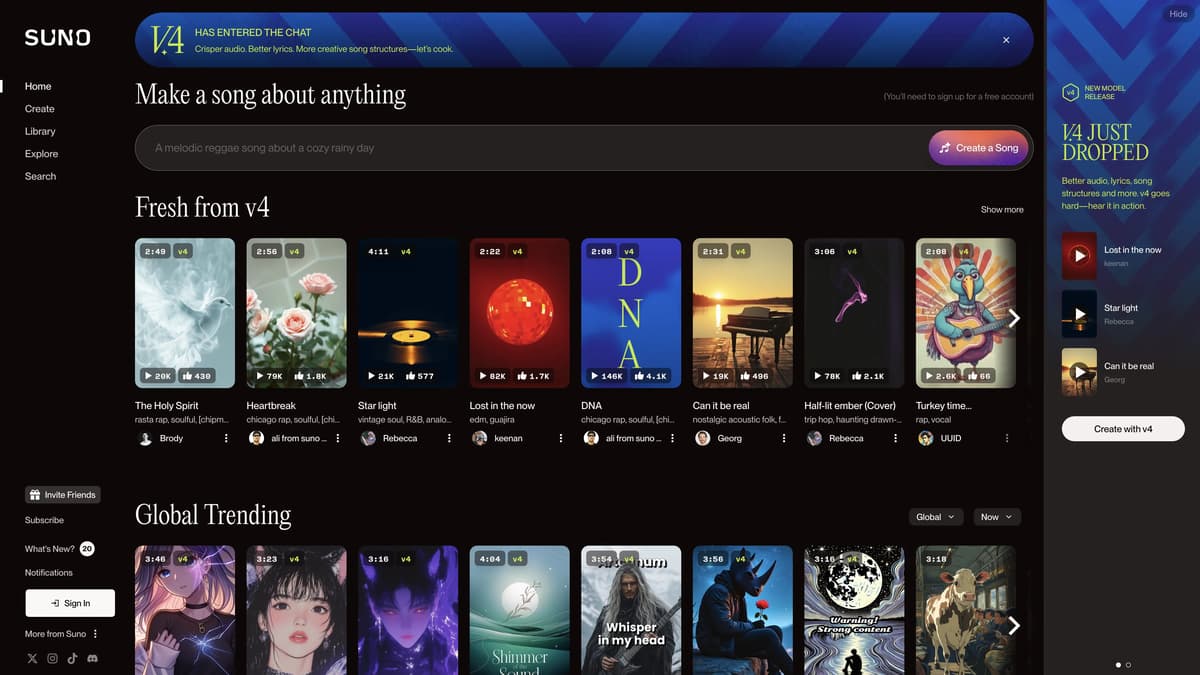Open Suno's Instagram icon in sidebar

click(53, 659)
